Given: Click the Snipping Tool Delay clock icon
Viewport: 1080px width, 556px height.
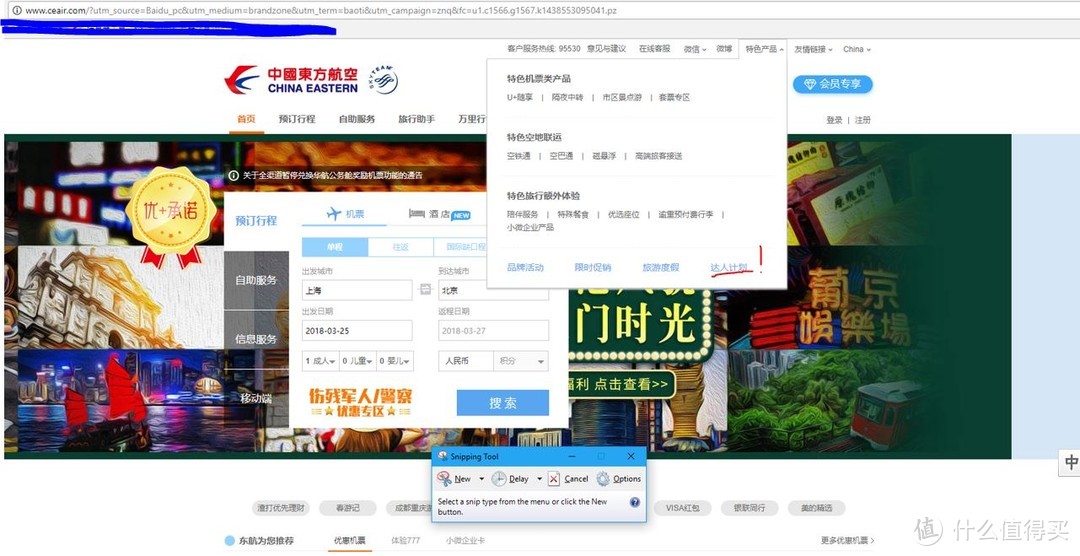Looking at the screenshot, I should tap(499, 479).
